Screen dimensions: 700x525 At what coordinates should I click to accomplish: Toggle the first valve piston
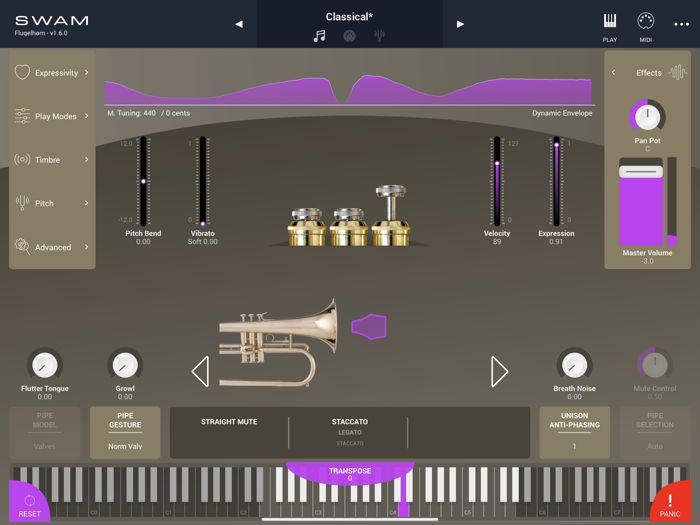[306, 227]
